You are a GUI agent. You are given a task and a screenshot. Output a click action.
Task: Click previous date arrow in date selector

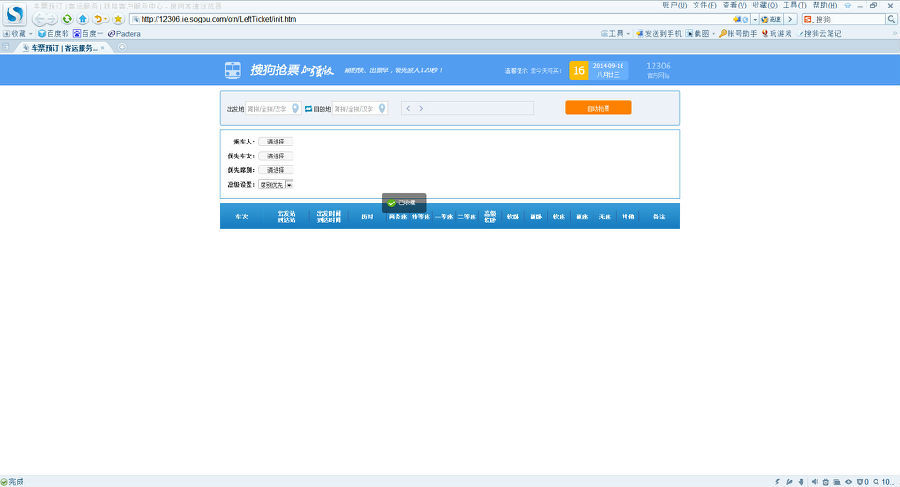(x=408, y=108)
